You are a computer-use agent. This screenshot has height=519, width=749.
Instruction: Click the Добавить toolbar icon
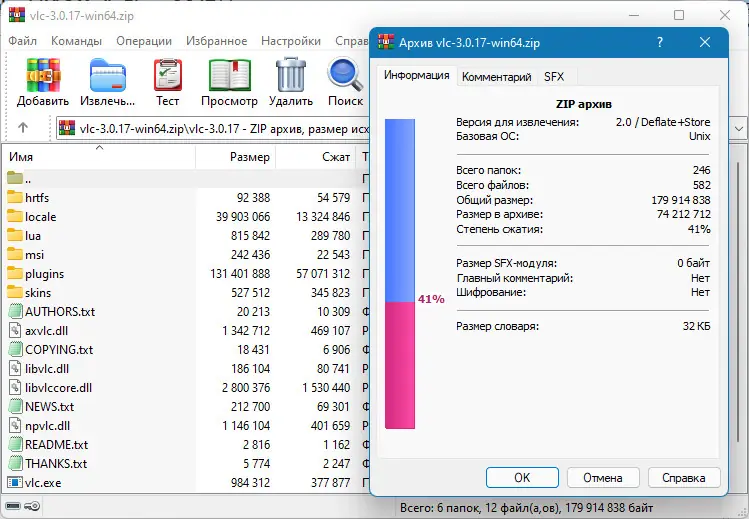point(43,75)
